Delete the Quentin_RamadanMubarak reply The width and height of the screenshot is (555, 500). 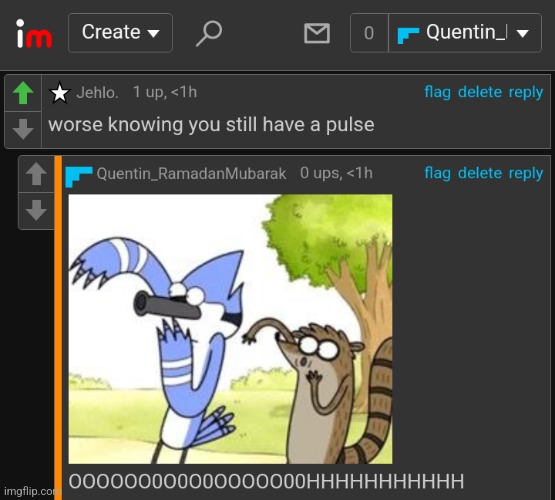pos(480,173)
